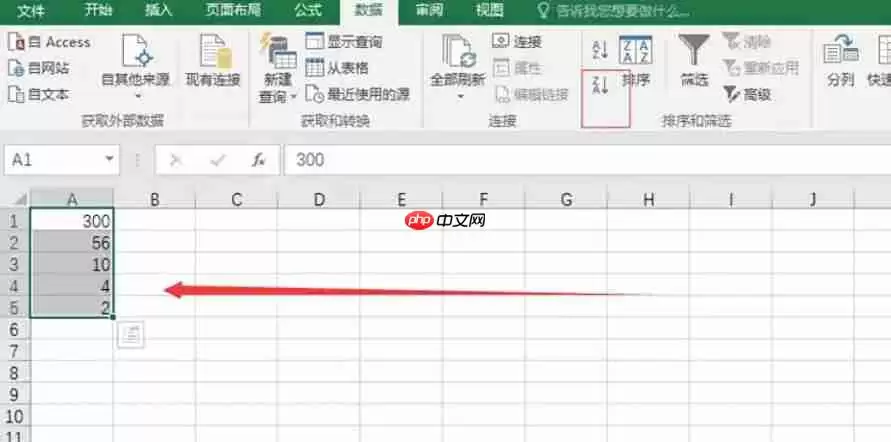Switch to the 插入 ribbon tab
Image resolution: width=891 pixels, height=442 pixels.
tap(158, 10)
